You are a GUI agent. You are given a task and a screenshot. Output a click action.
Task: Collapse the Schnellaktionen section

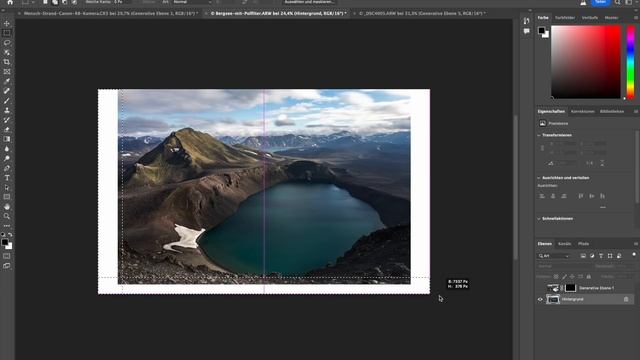pos(539,219)
